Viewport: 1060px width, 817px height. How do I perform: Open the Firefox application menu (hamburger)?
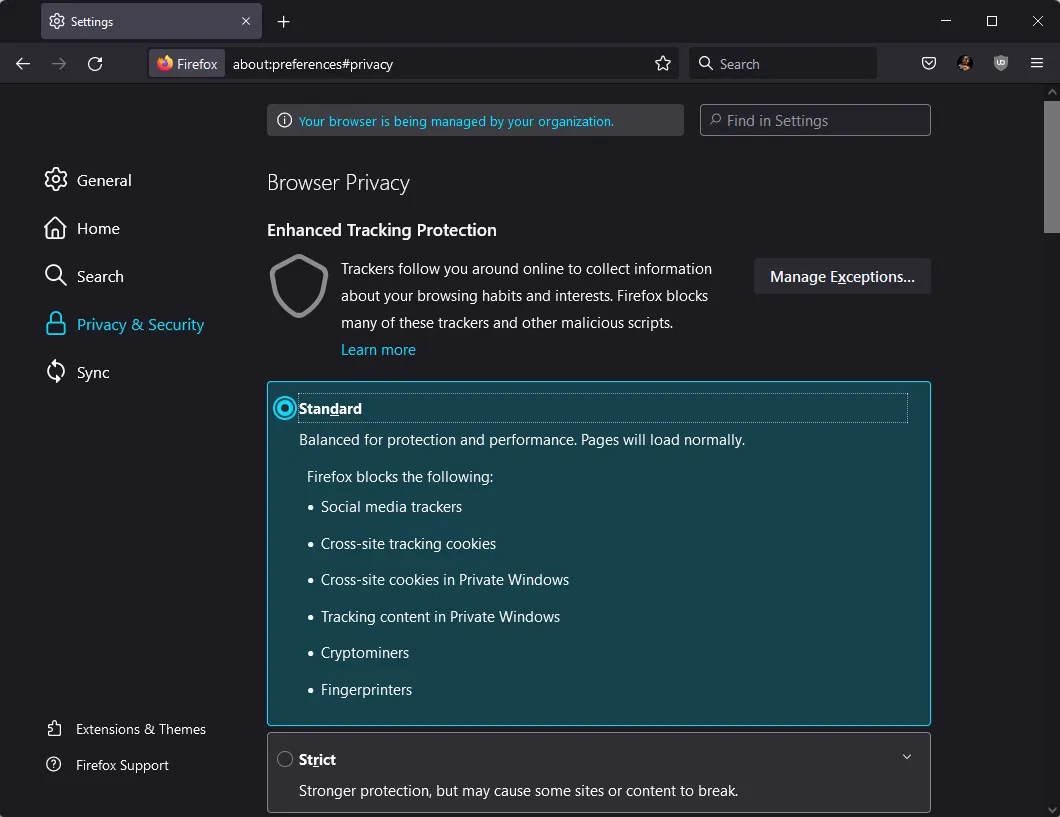[1037, 63]
